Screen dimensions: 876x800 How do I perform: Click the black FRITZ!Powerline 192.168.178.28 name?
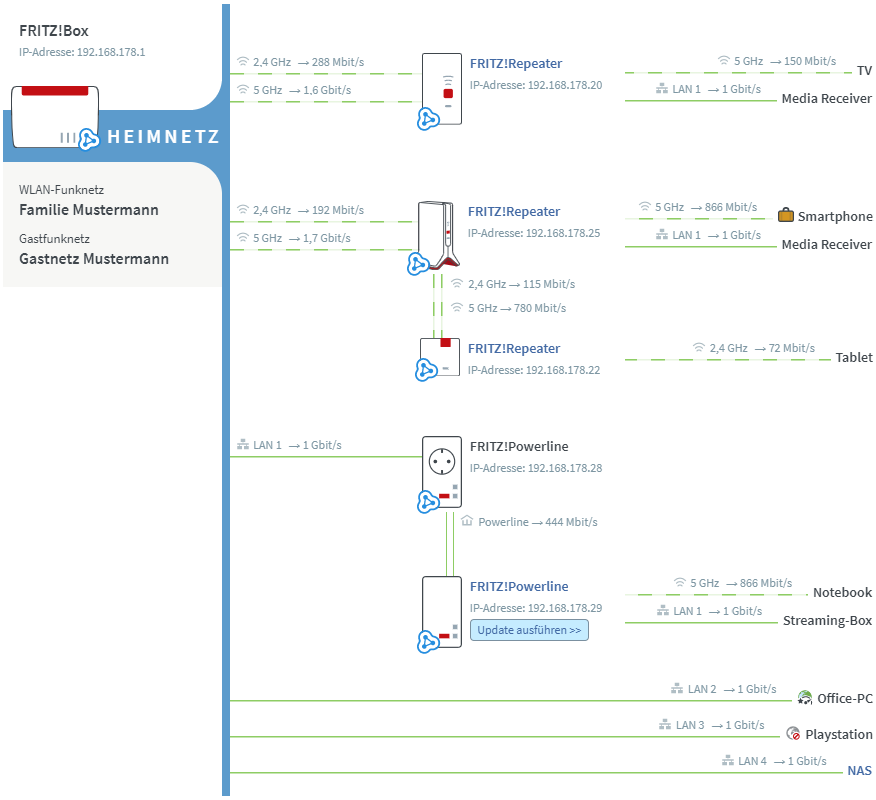click(x=519, y=446)
